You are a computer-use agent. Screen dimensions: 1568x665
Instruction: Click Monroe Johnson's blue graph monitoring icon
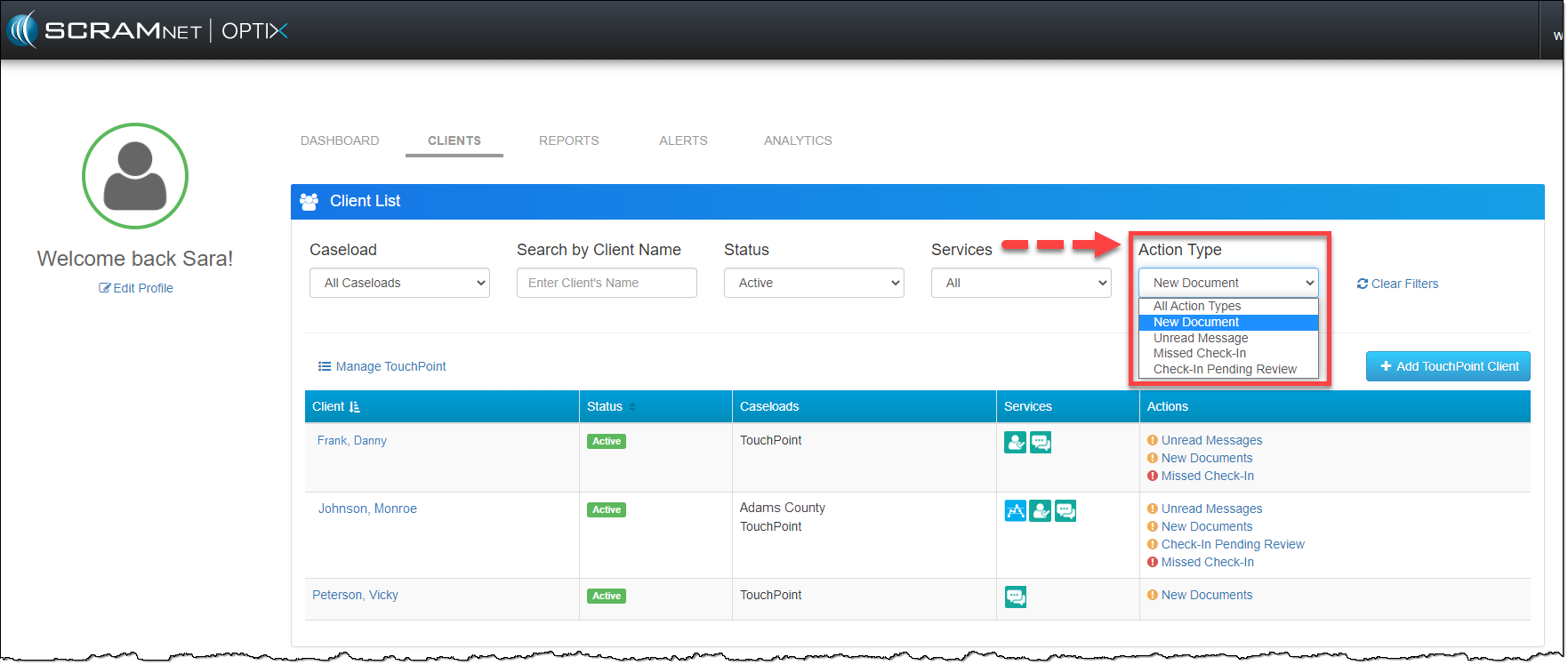(x=1015, y=510)
